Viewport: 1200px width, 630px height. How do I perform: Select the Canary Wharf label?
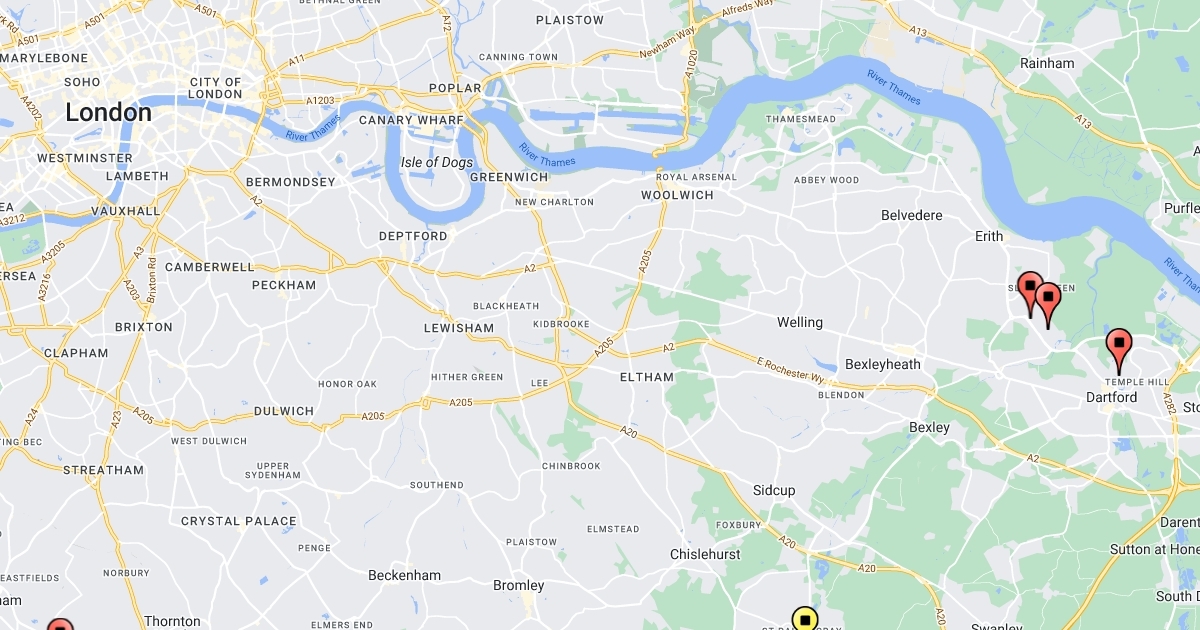[x=411, y=120]
